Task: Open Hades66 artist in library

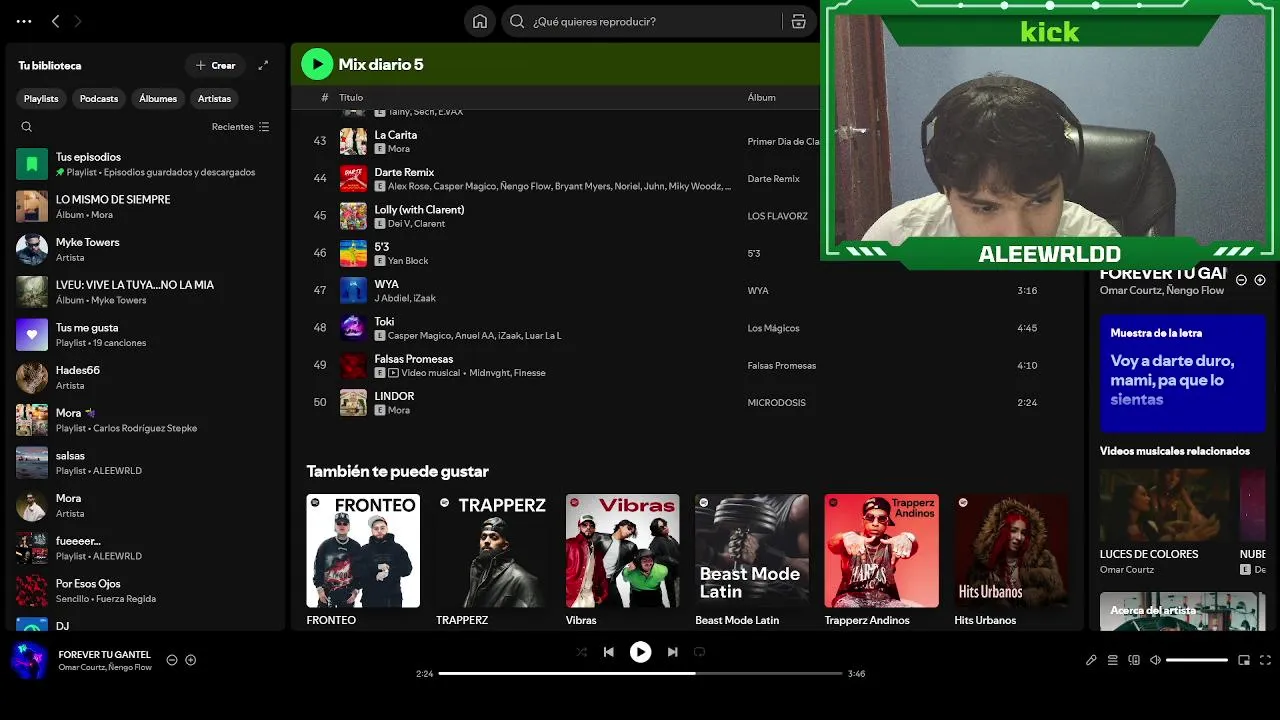Action: click(145, 377)
